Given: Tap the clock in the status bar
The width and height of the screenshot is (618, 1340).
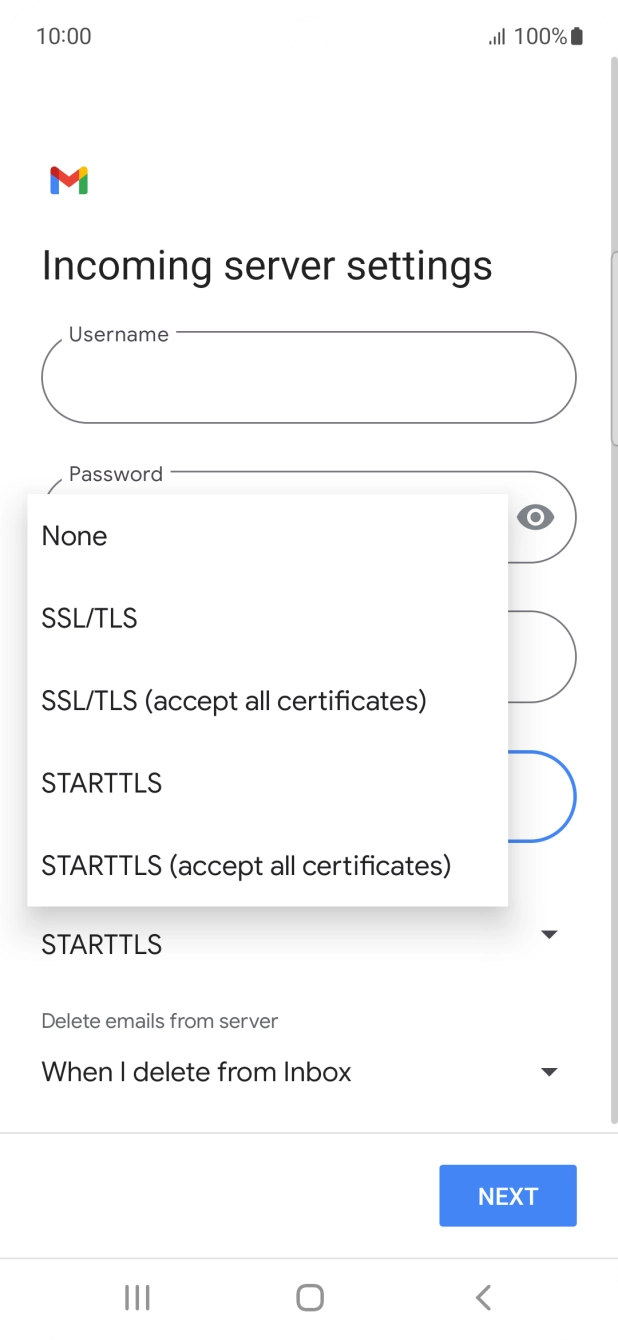Looking at the screenshot, I should click(x=63, y=37).
